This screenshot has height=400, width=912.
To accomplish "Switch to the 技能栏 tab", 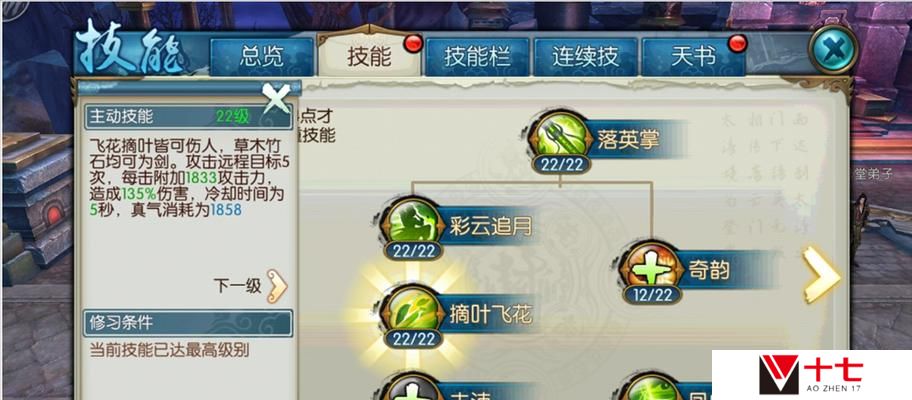I will pyautogui.click(x=478, y=57).
